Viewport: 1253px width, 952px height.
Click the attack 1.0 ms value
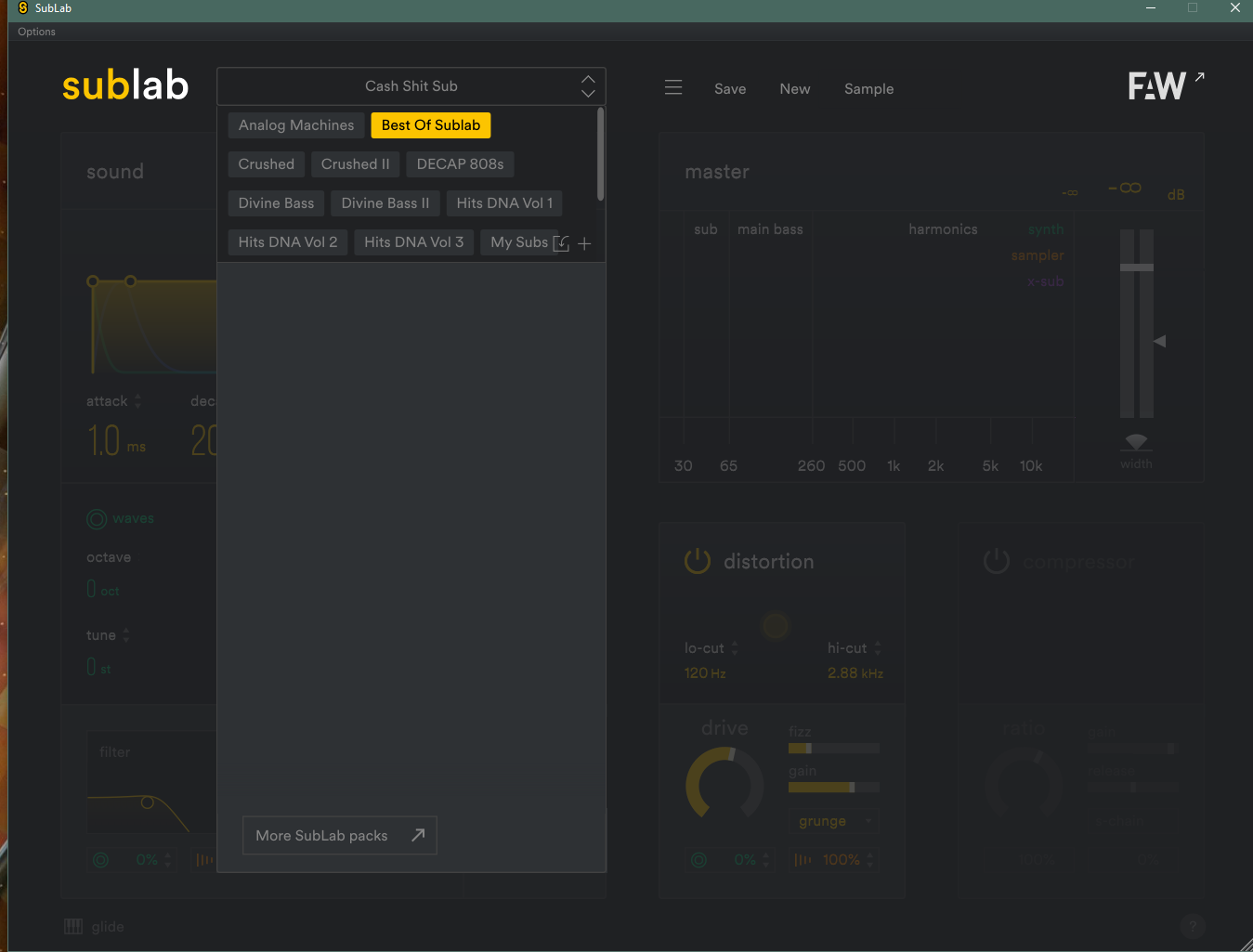tap(117, 440)
